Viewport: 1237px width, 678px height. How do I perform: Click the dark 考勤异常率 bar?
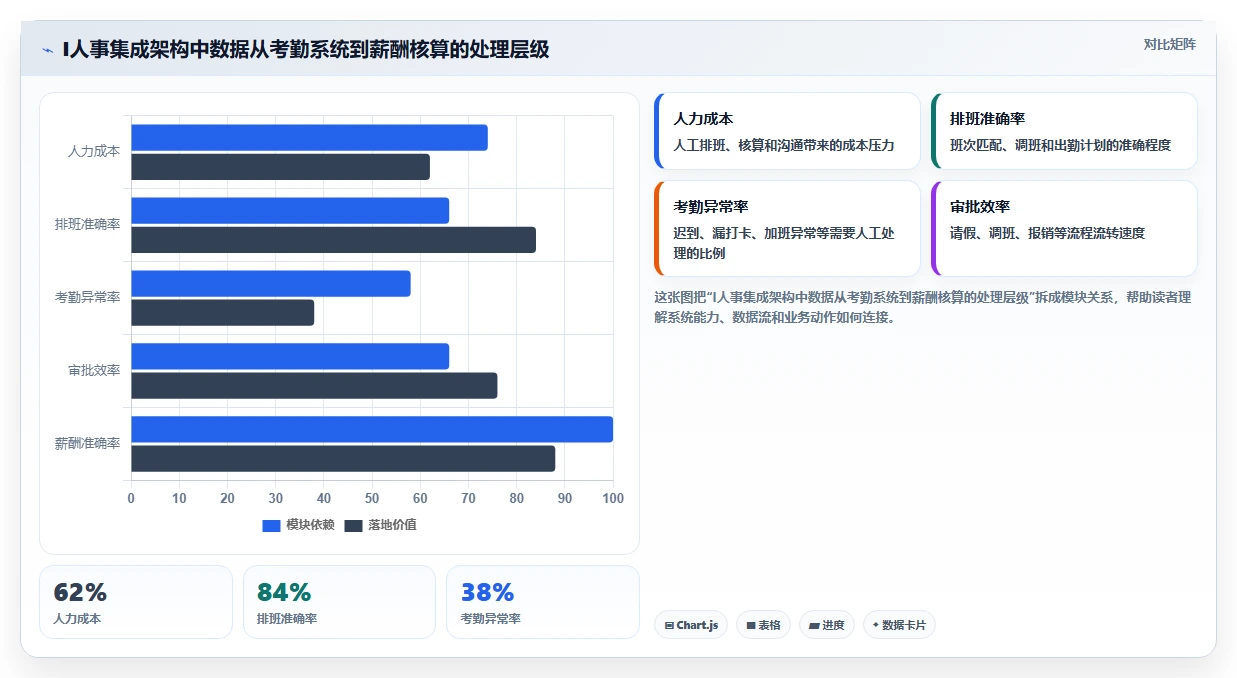click(222, 313)
